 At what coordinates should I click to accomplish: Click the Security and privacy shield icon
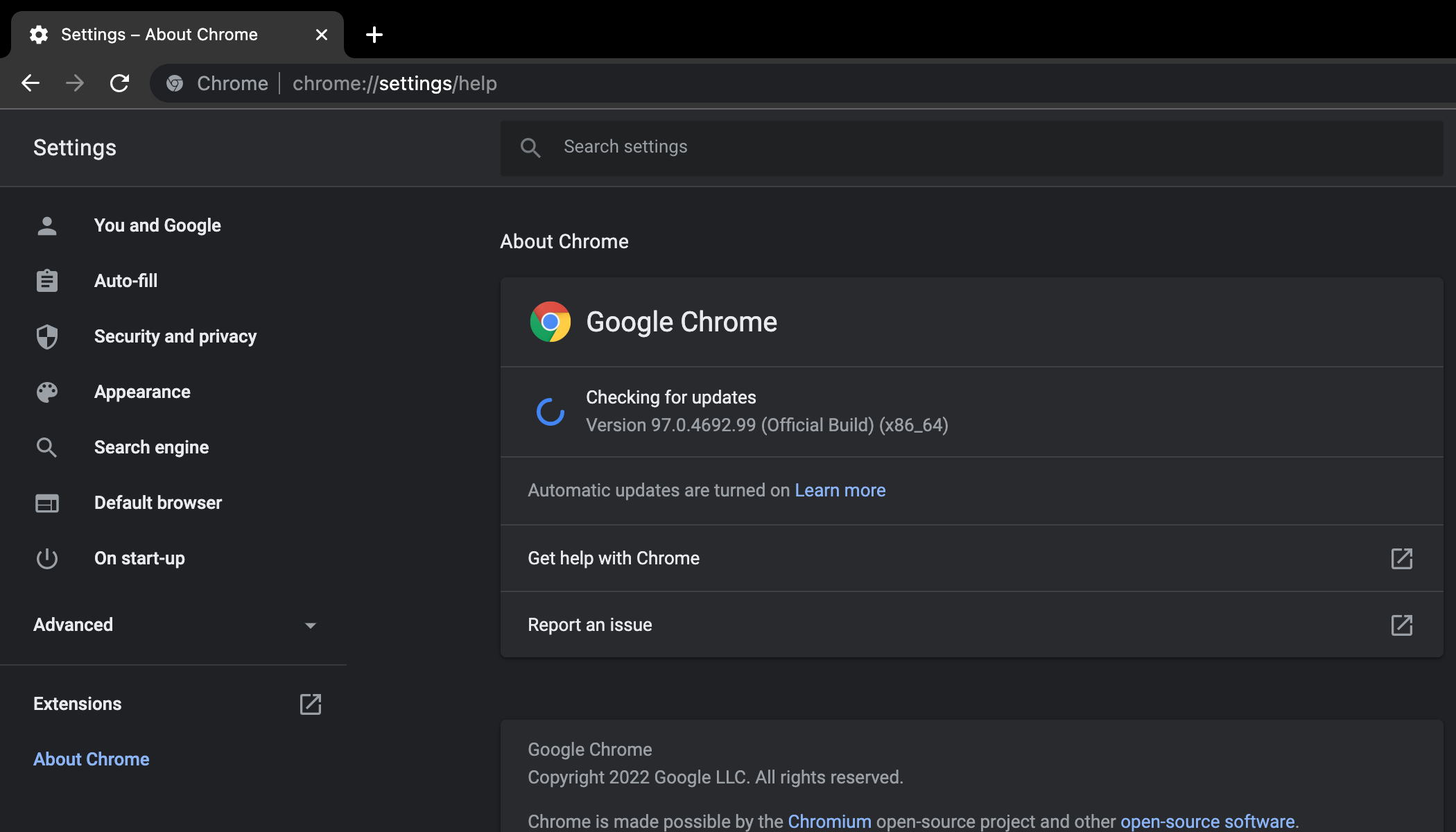(x=47, y=335)
